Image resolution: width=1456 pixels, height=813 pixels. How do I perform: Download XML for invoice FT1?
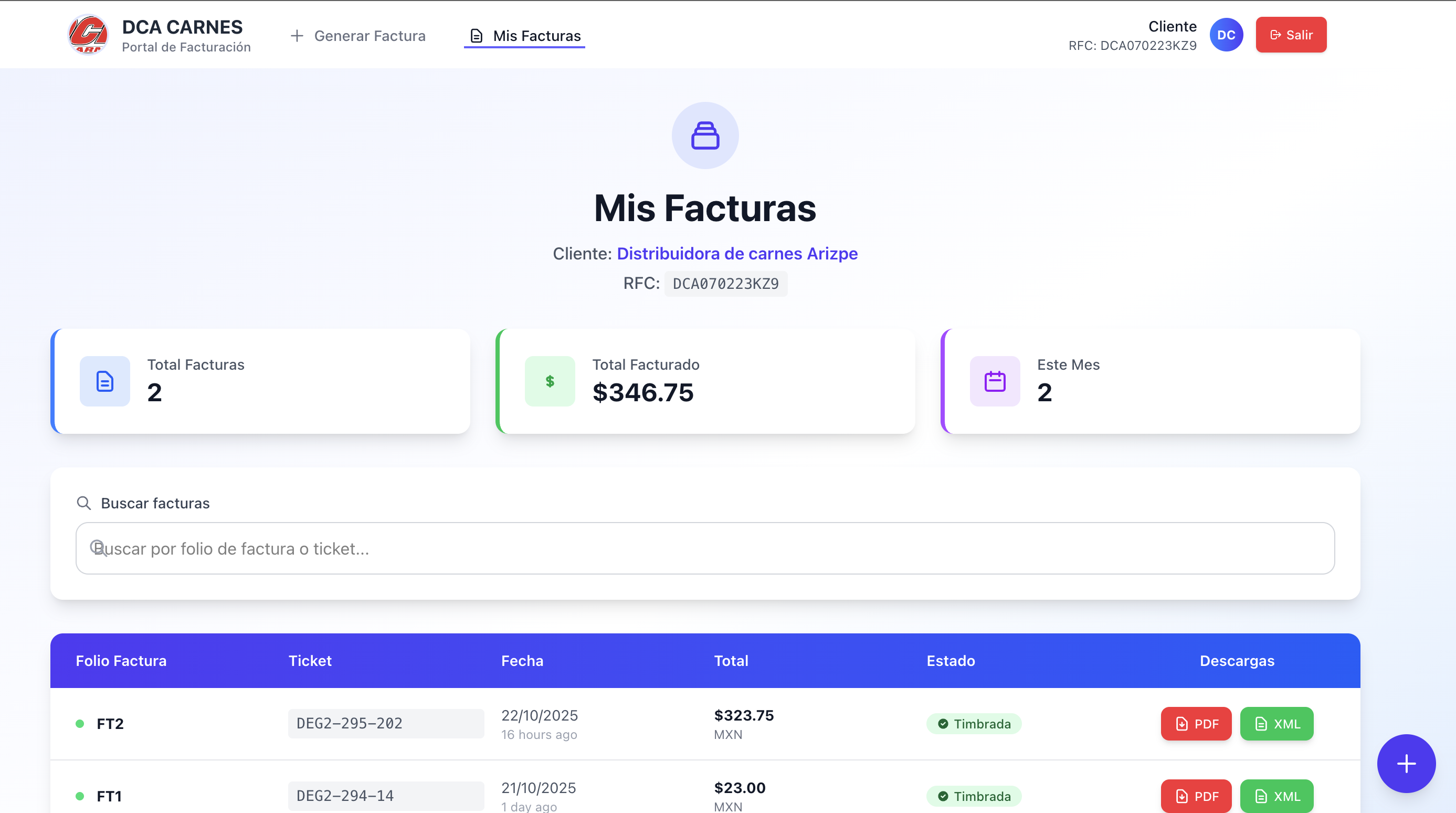1276,796
